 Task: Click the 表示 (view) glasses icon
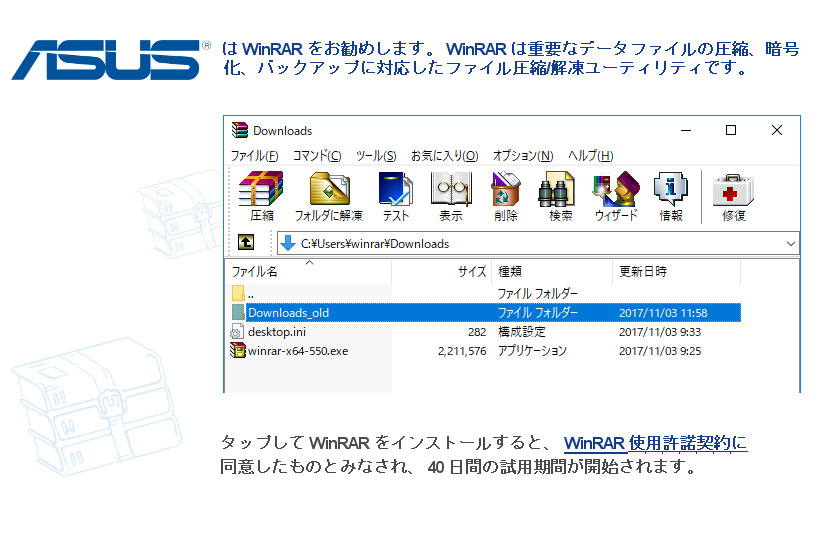tap(450, 196)
